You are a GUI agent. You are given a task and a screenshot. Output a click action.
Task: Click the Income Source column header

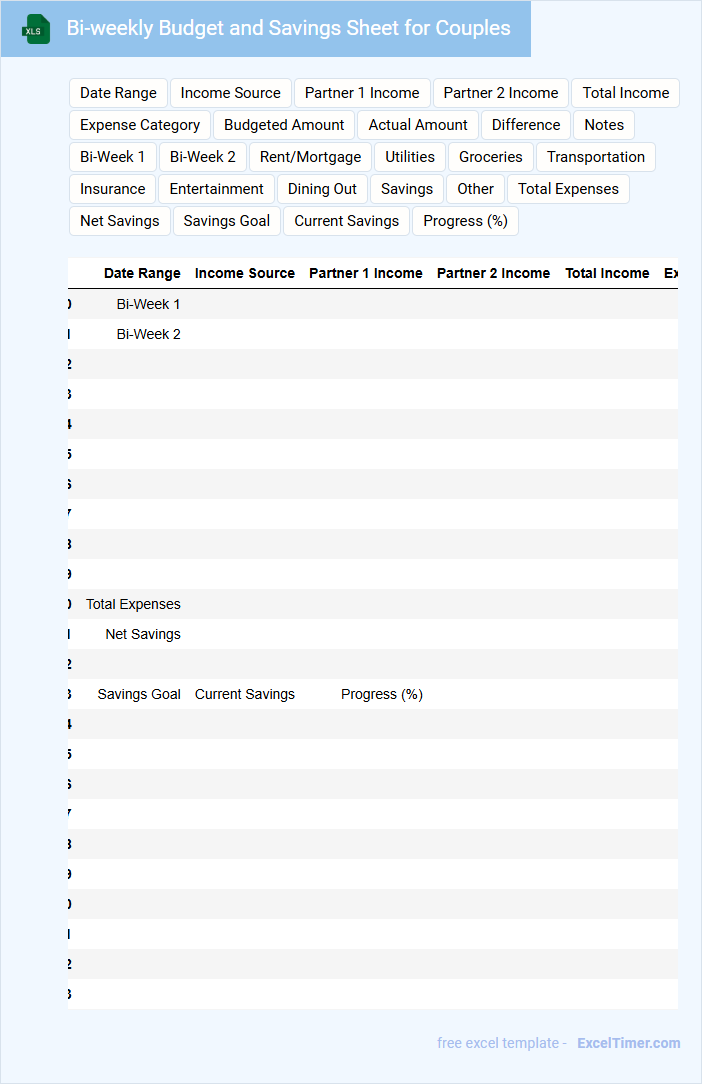(244, 273)
